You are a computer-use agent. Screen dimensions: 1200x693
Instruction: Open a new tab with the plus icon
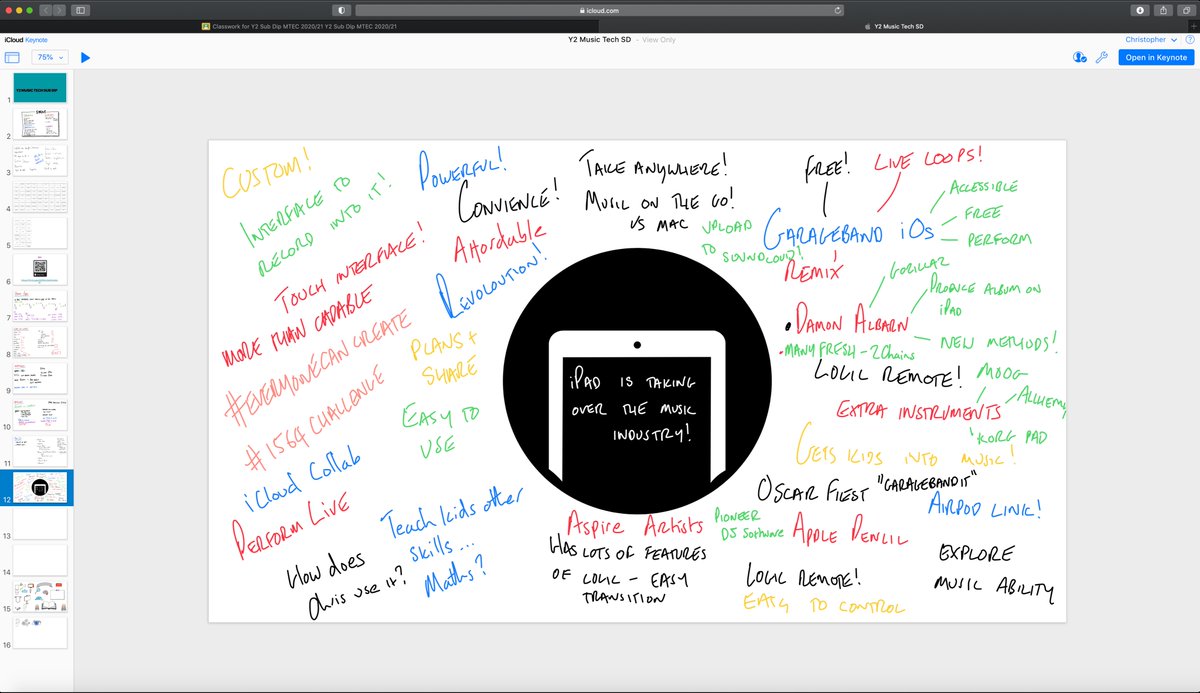click(1193, 27)
